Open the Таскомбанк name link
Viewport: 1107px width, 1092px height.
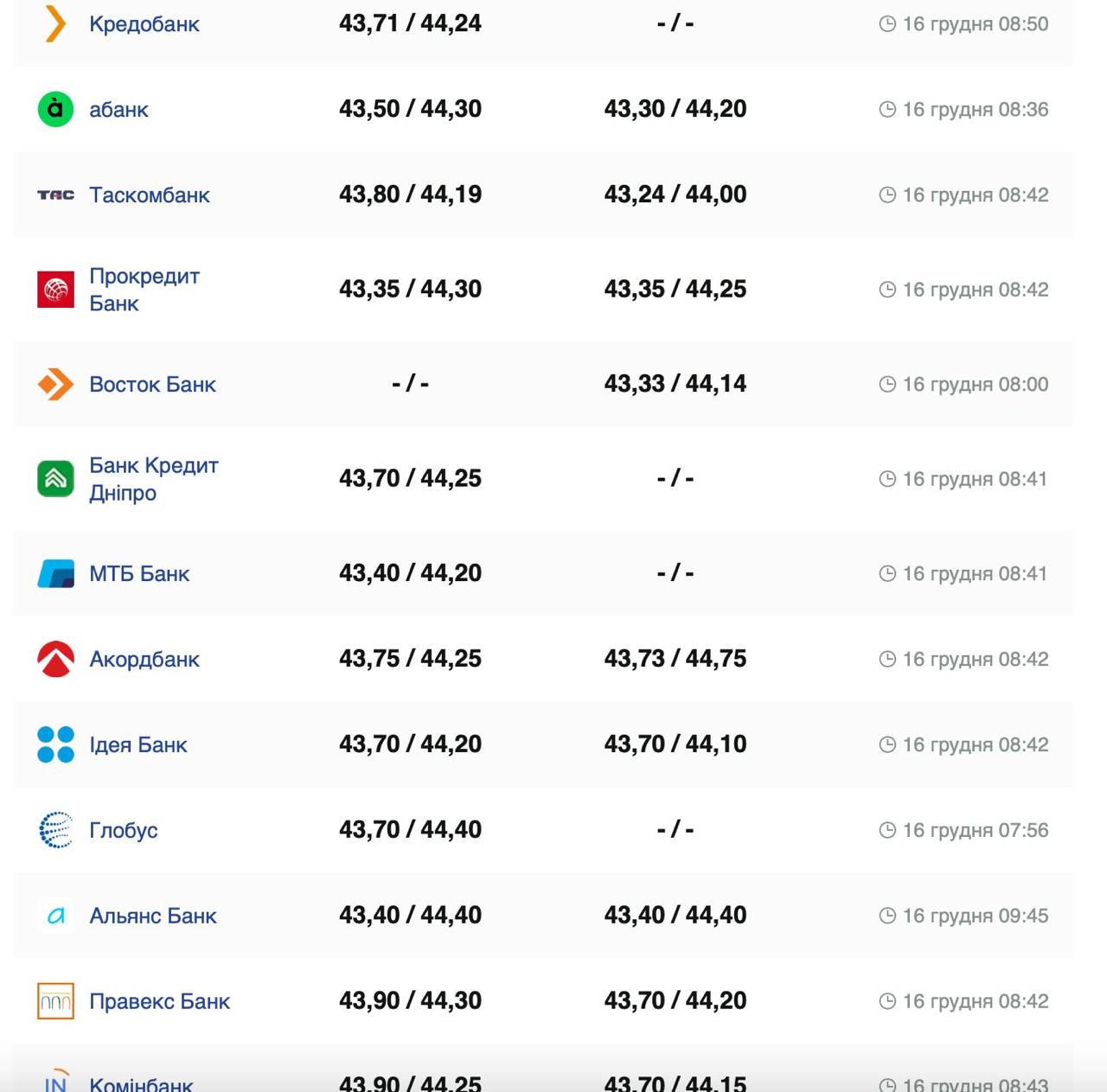[150, 195]
